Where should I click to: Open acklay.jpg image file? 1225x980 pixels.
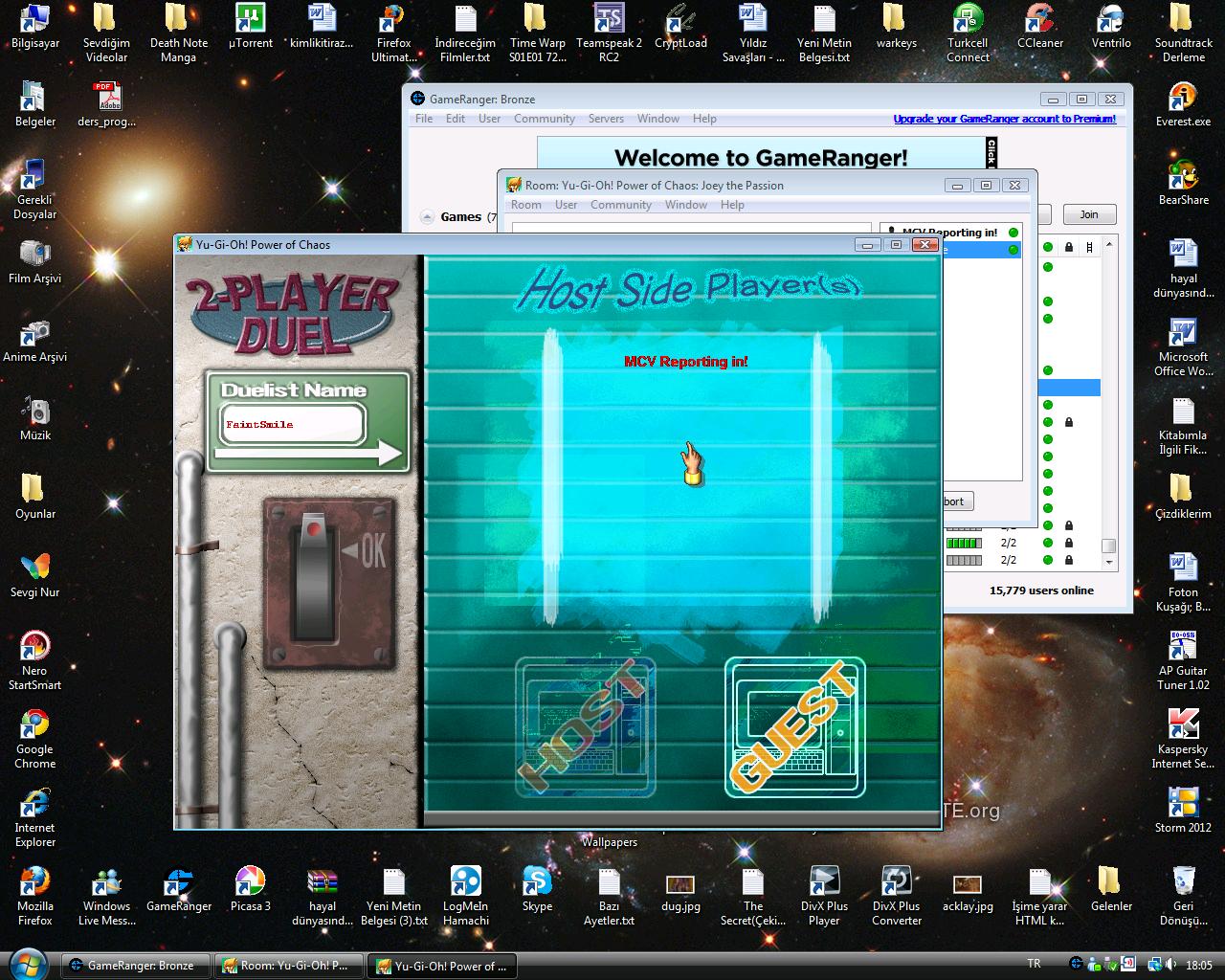point(968,890)
